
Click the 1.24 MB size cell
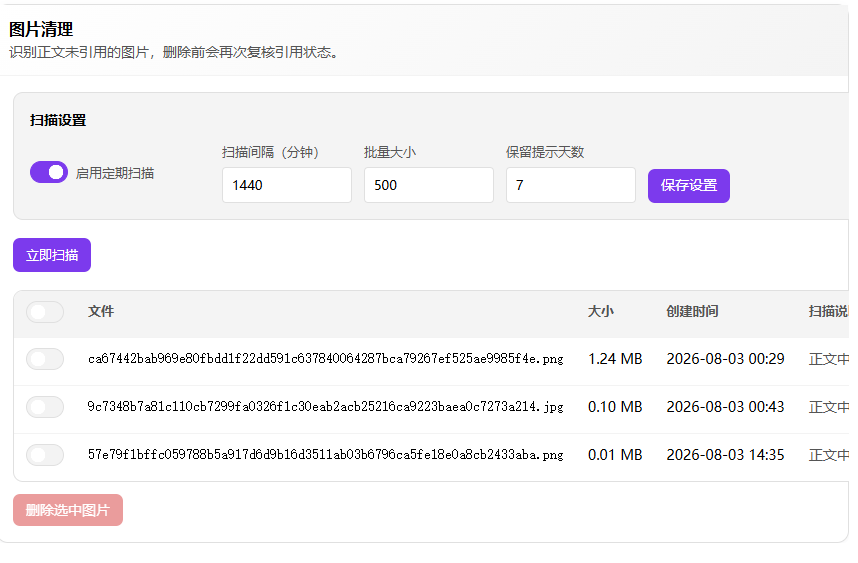click(615, 359)
